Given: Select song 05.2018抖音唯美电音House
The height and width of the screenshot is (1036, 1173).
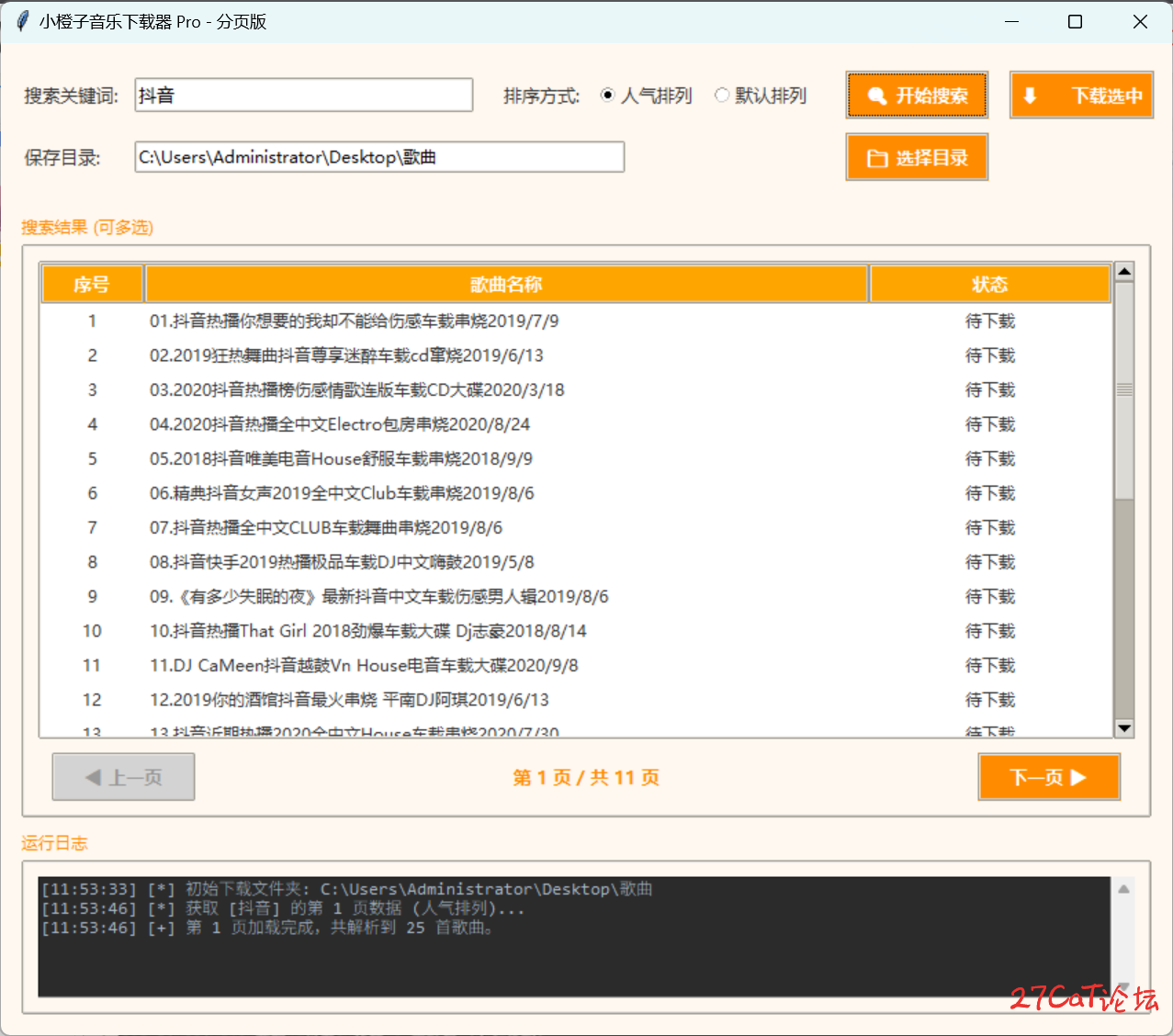Looking at the screenshot, I should (x=575, y=458).
